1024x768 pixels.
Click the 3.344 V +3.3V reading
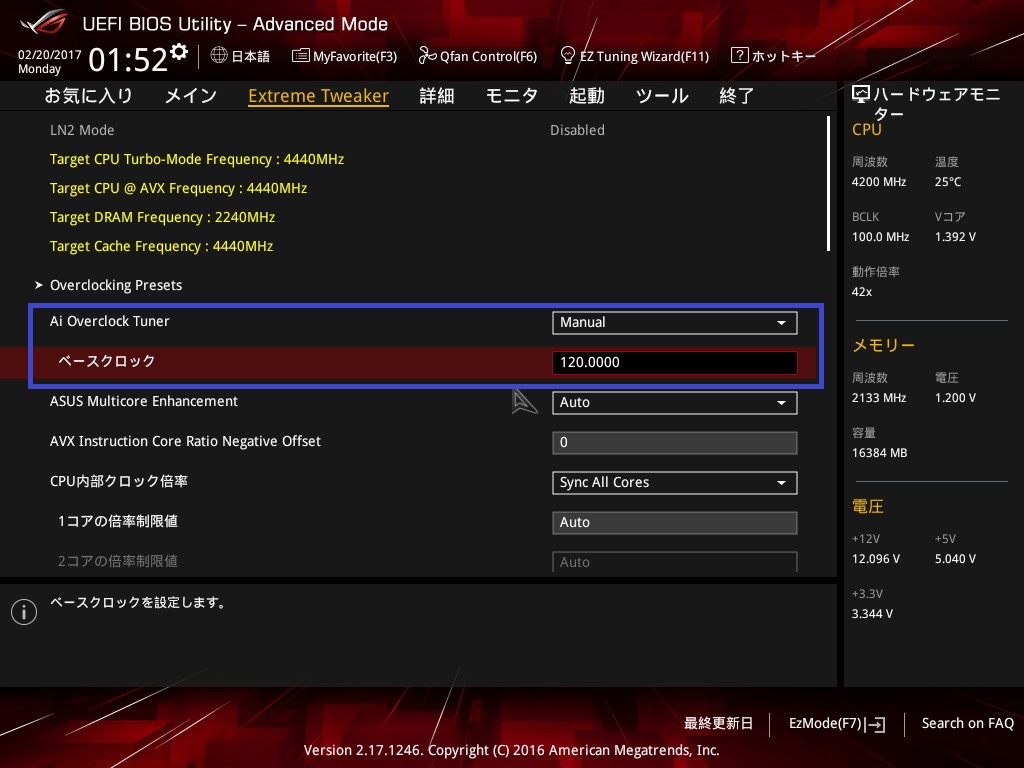872,614
